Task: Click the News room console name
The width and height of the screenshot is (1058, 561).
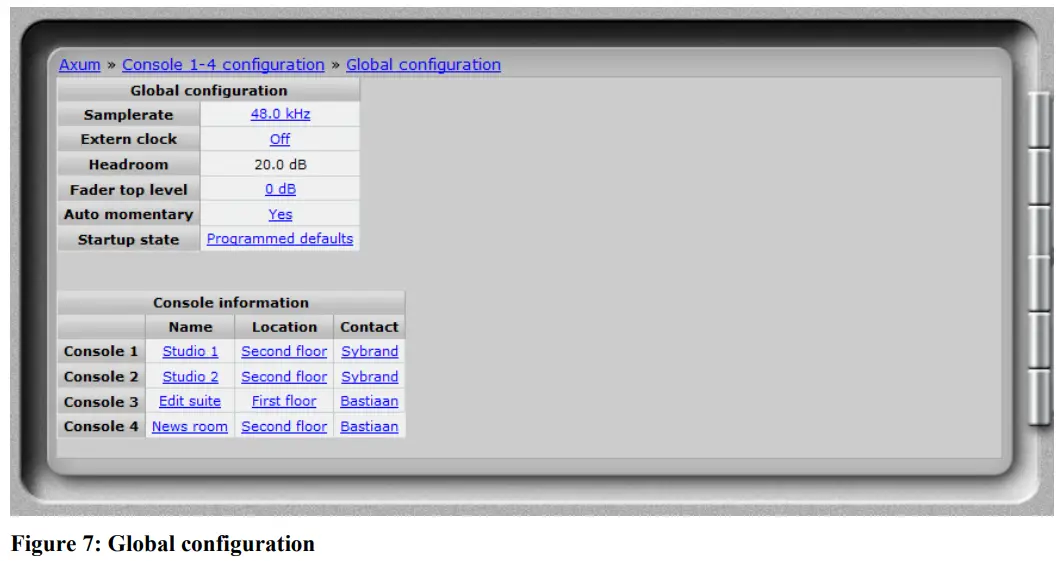Action: [190, 427]
